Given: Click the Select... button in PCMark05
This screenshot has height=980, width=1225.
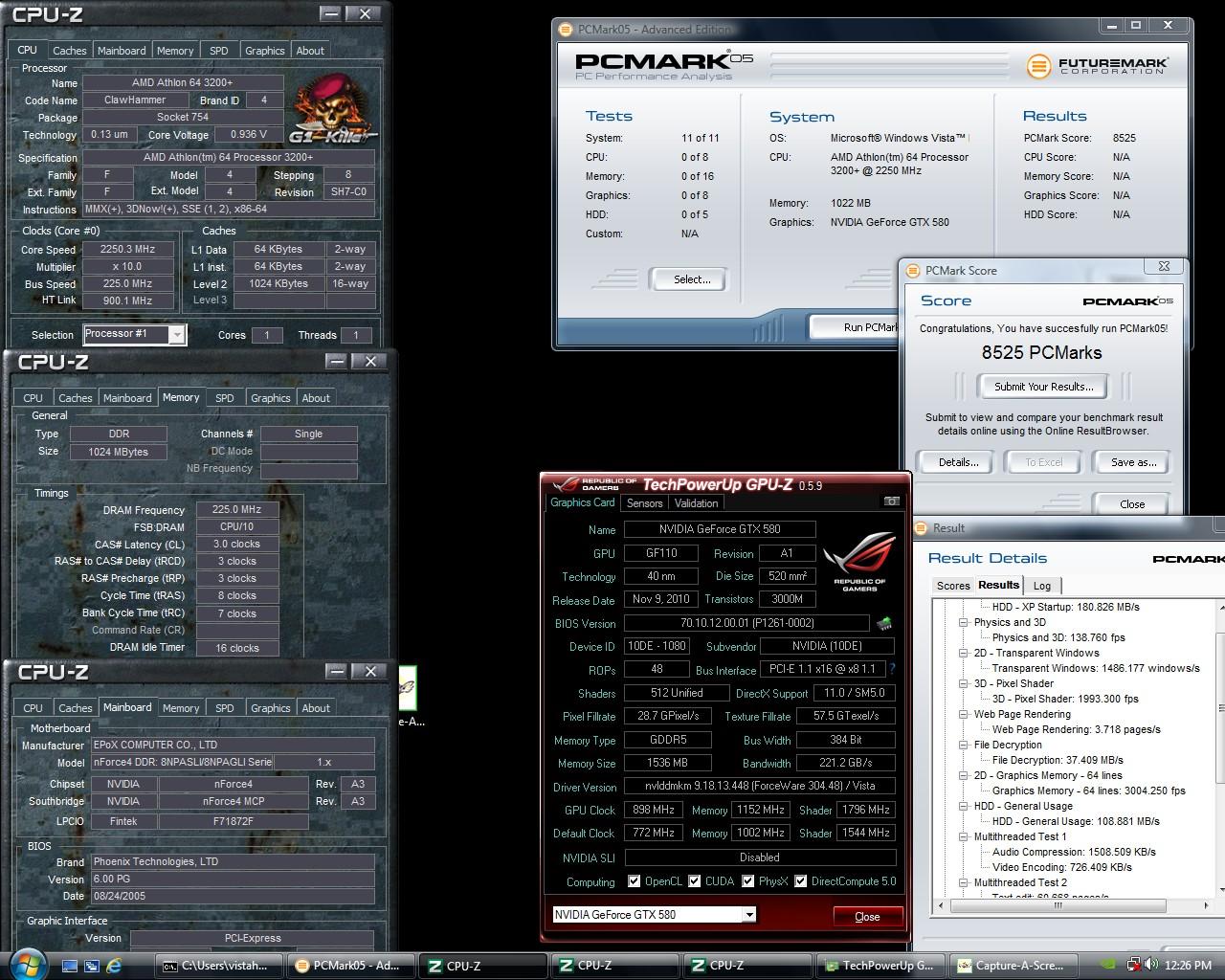Looking at the screenshot, I should (x=691, y=279).
